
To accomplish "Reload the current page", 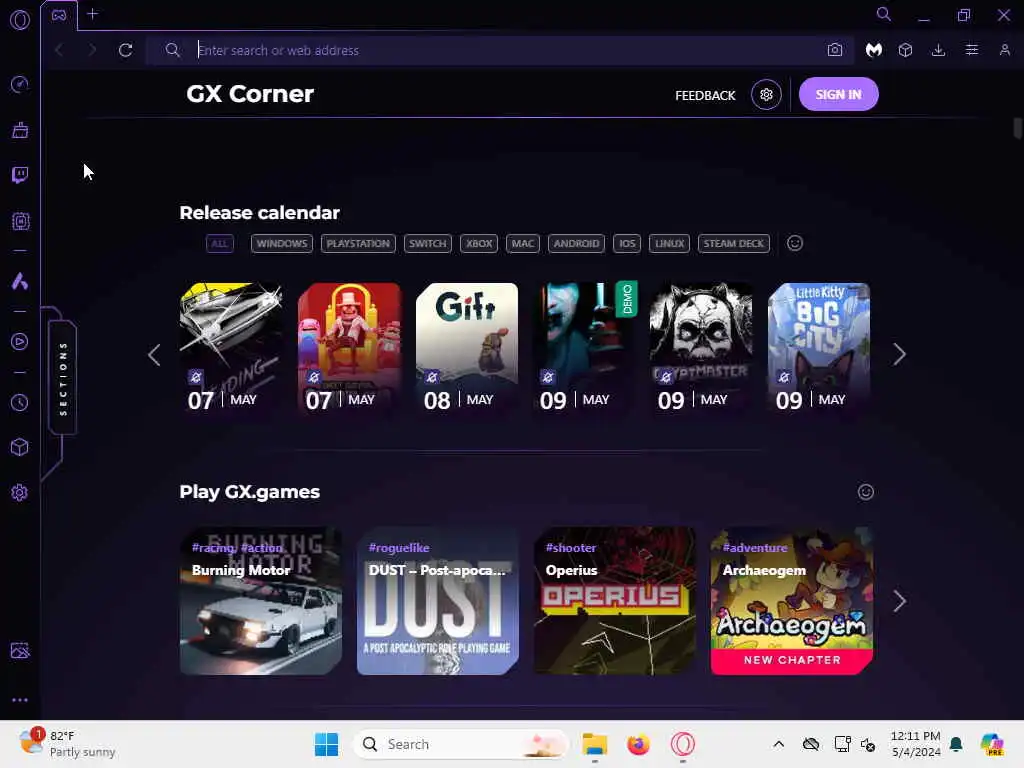I will coord(125,50).
